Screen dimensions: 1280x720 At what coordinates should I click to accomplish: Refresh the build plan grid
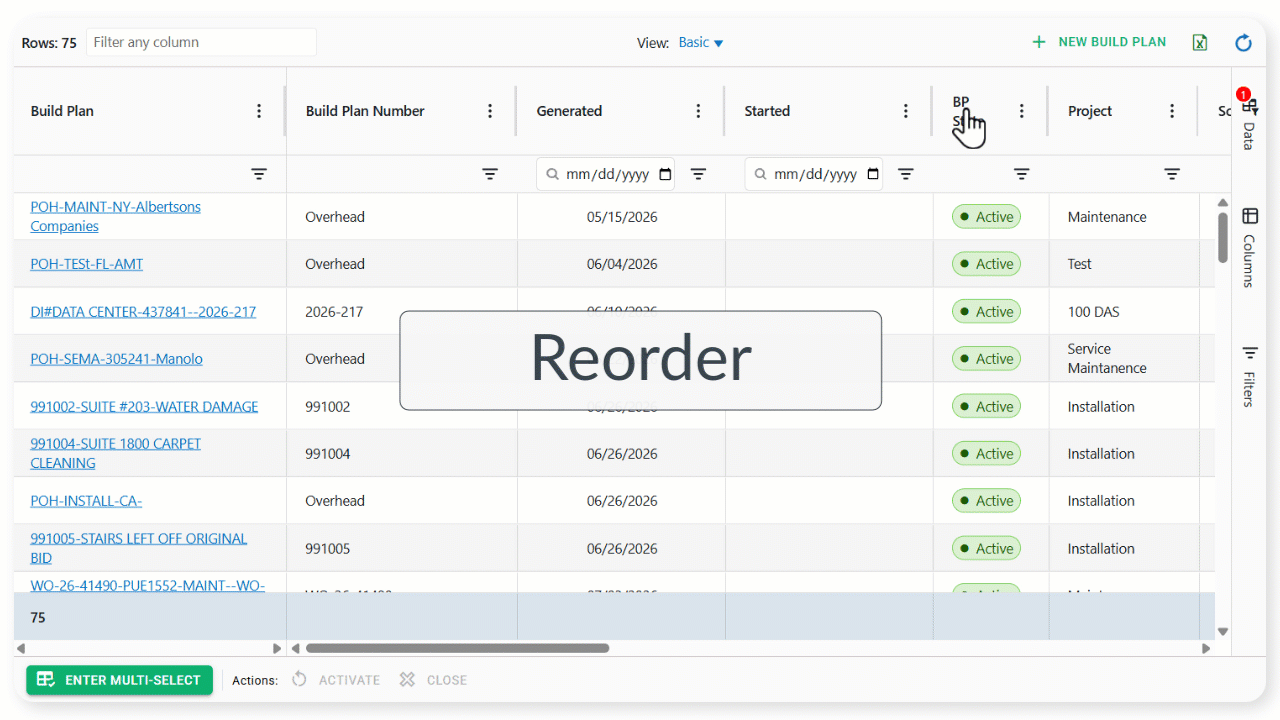tap(1243, 42)
